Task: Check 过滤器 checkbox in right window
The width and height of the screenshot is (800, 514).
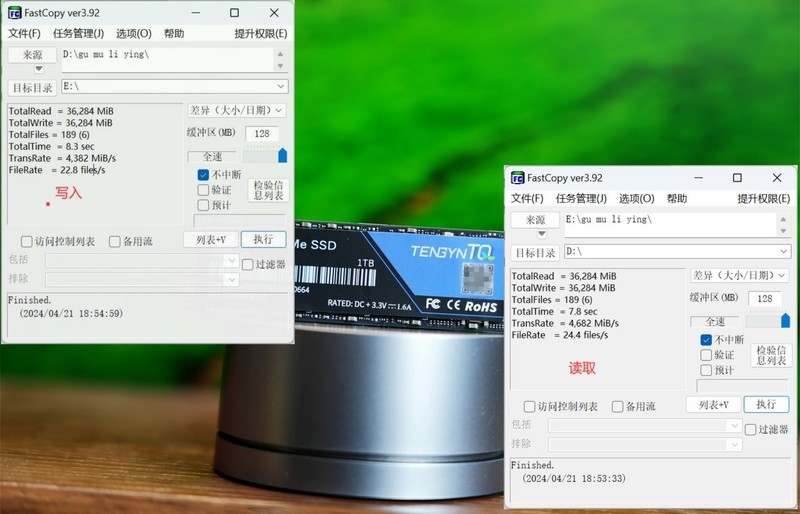Action: click(751, 429)
